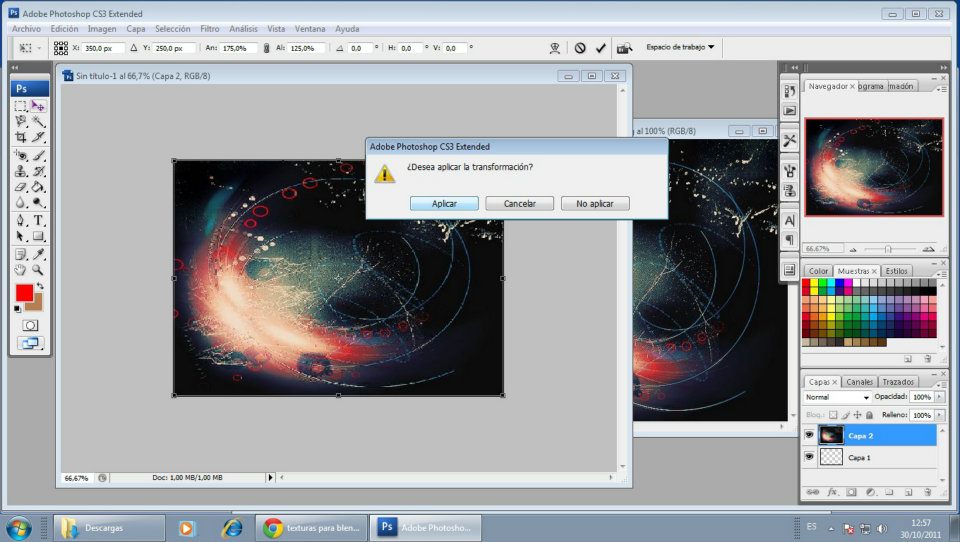Collapse right panel dock to icons
Screen dimensions: 960x542
point(943,67)
